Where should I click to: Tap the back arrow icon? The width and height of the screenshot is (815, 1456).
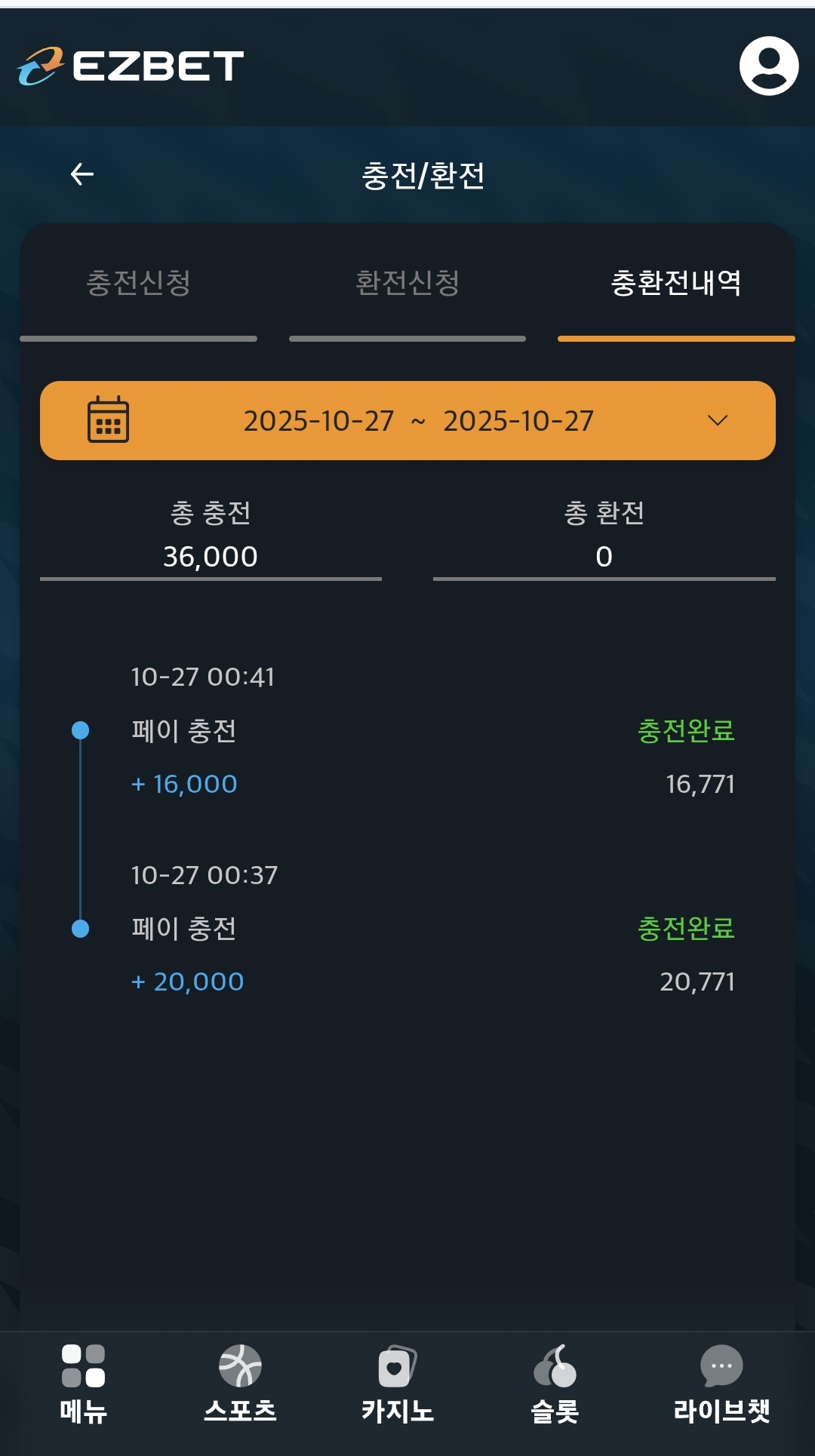(82, 174)
